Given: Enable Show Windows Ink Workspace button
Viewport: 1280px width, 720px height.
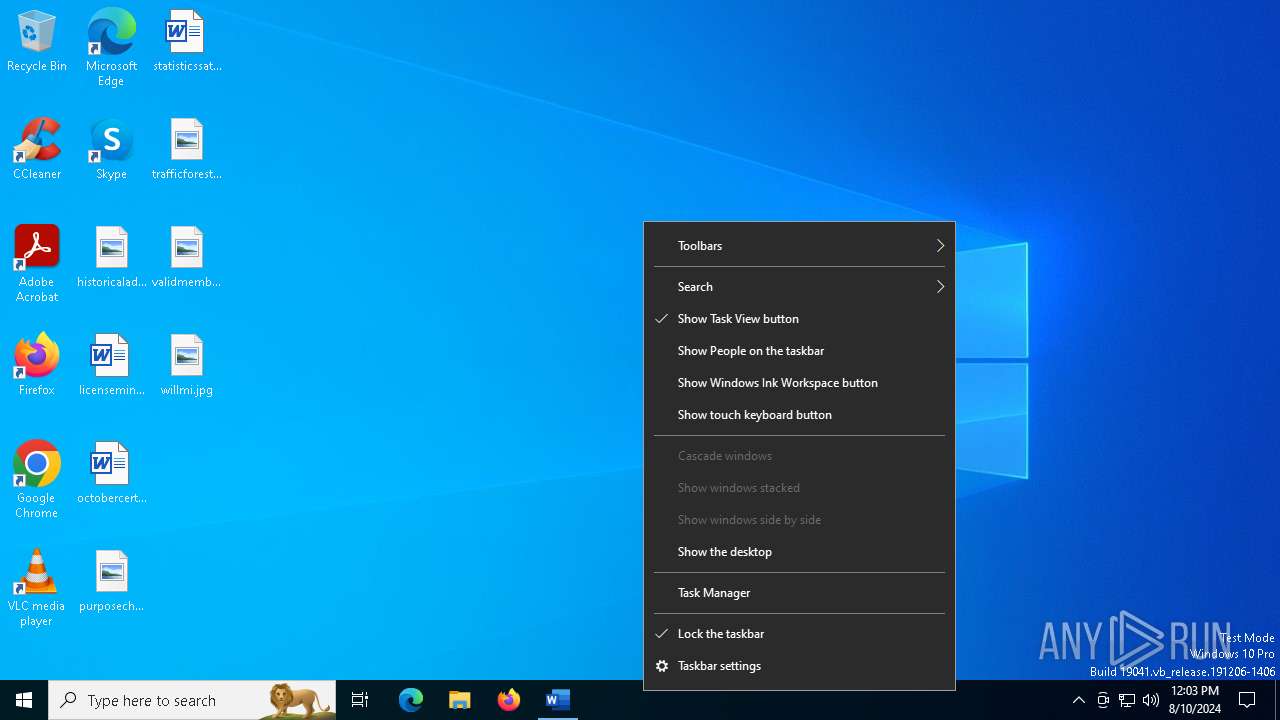Looking at the screenshot, I should click(799, 383).
